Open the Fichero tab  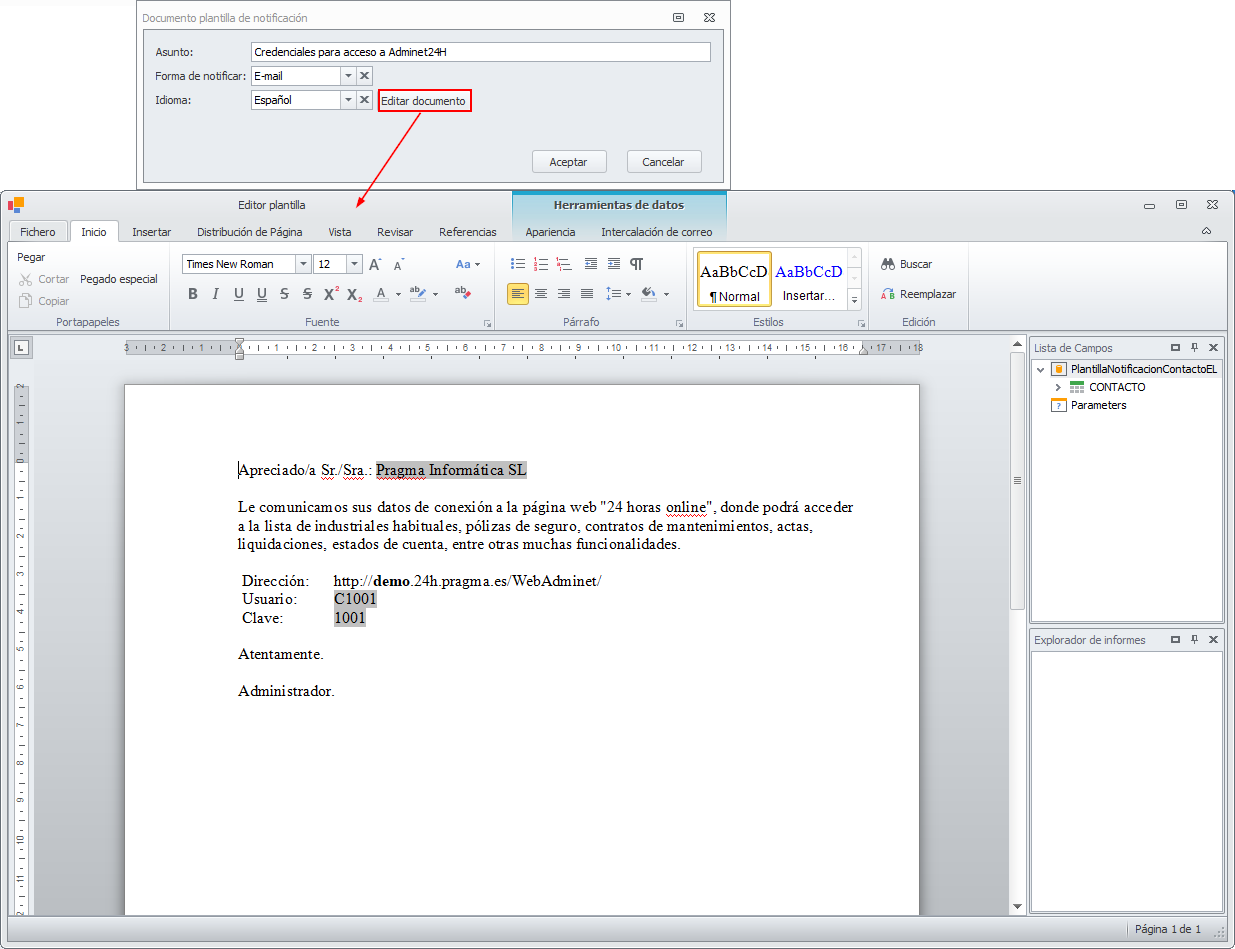[38, 232]
